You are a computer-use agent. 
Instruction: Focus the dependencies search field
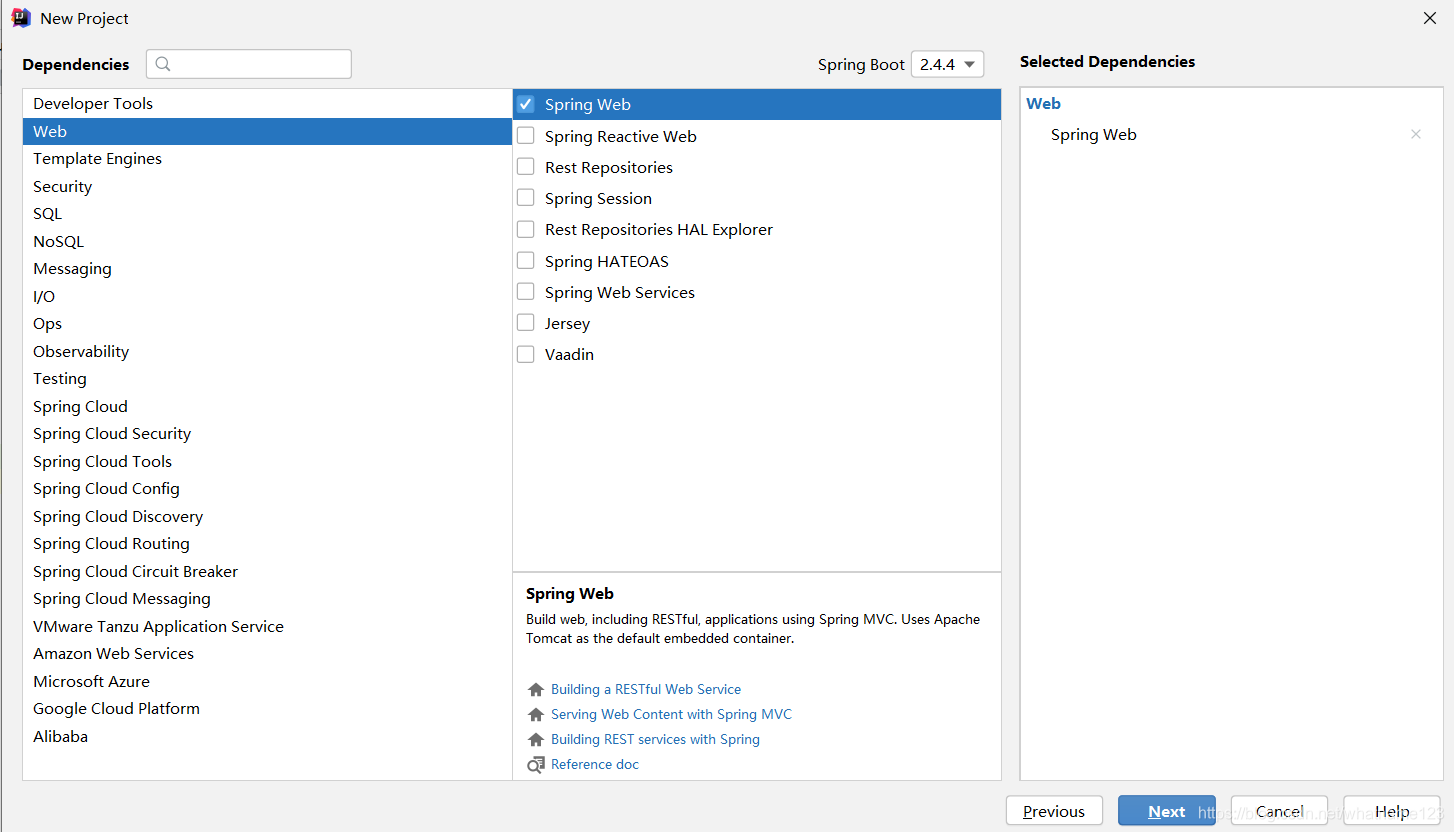pos(249,64)
